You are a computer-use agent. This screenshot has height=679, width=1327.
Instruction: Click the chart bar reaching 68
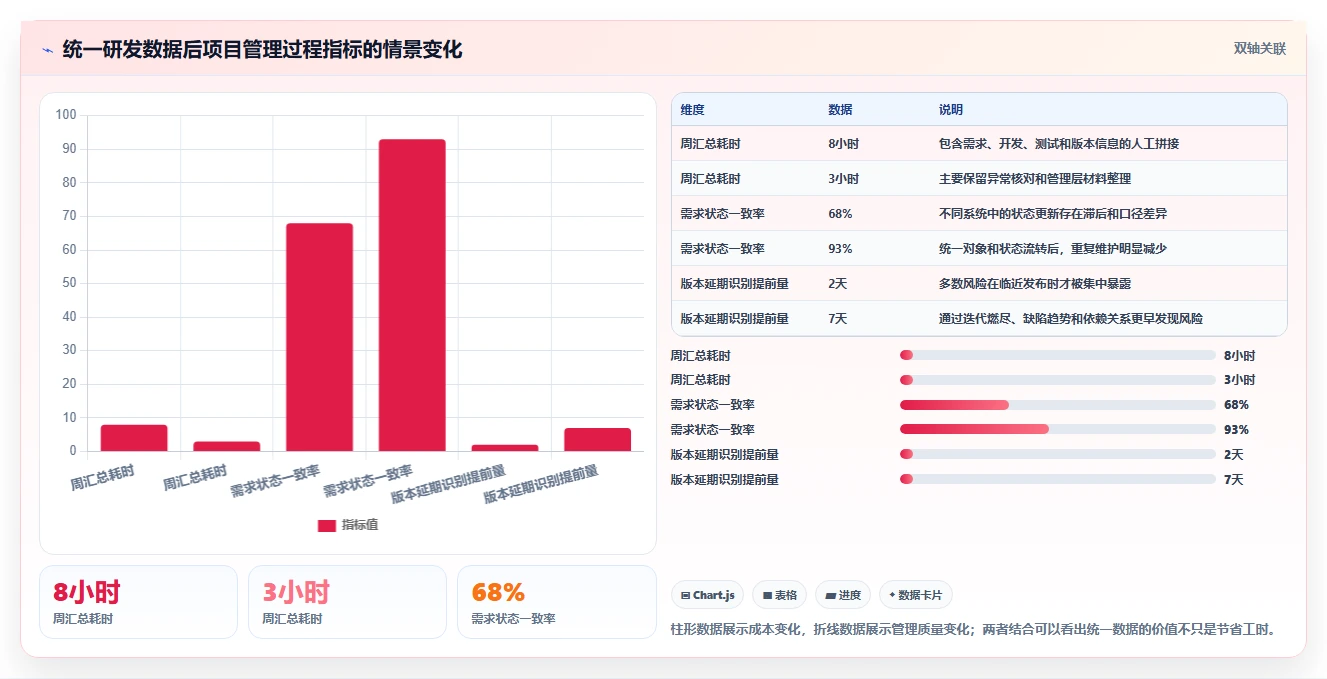(x=319, y=337)
